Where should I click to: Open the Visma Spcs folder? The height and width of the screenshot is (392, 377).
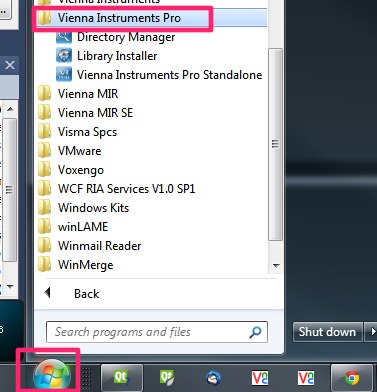[77, 132]
